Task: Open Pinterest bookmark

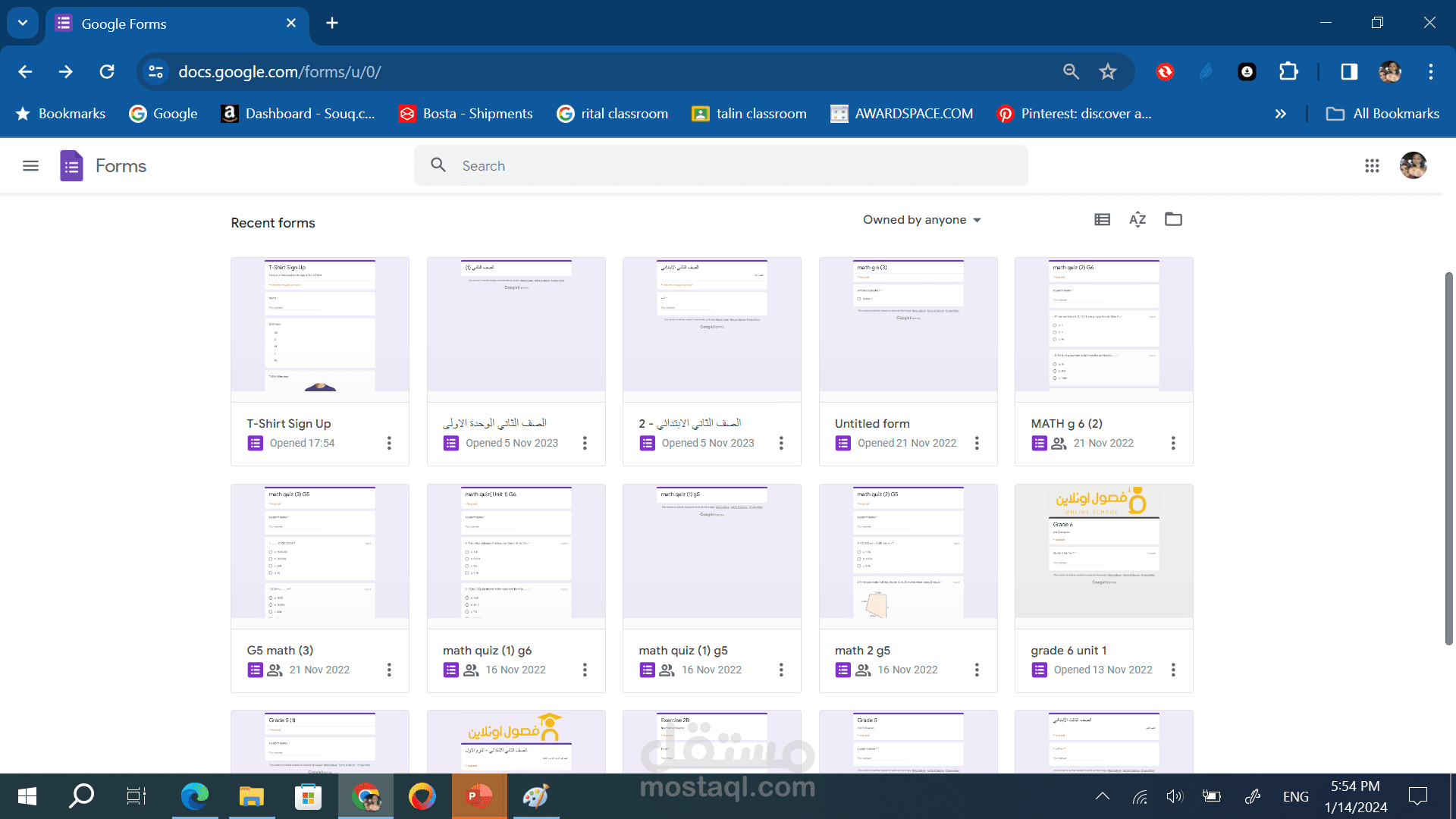Action: tap(1075, 114)
